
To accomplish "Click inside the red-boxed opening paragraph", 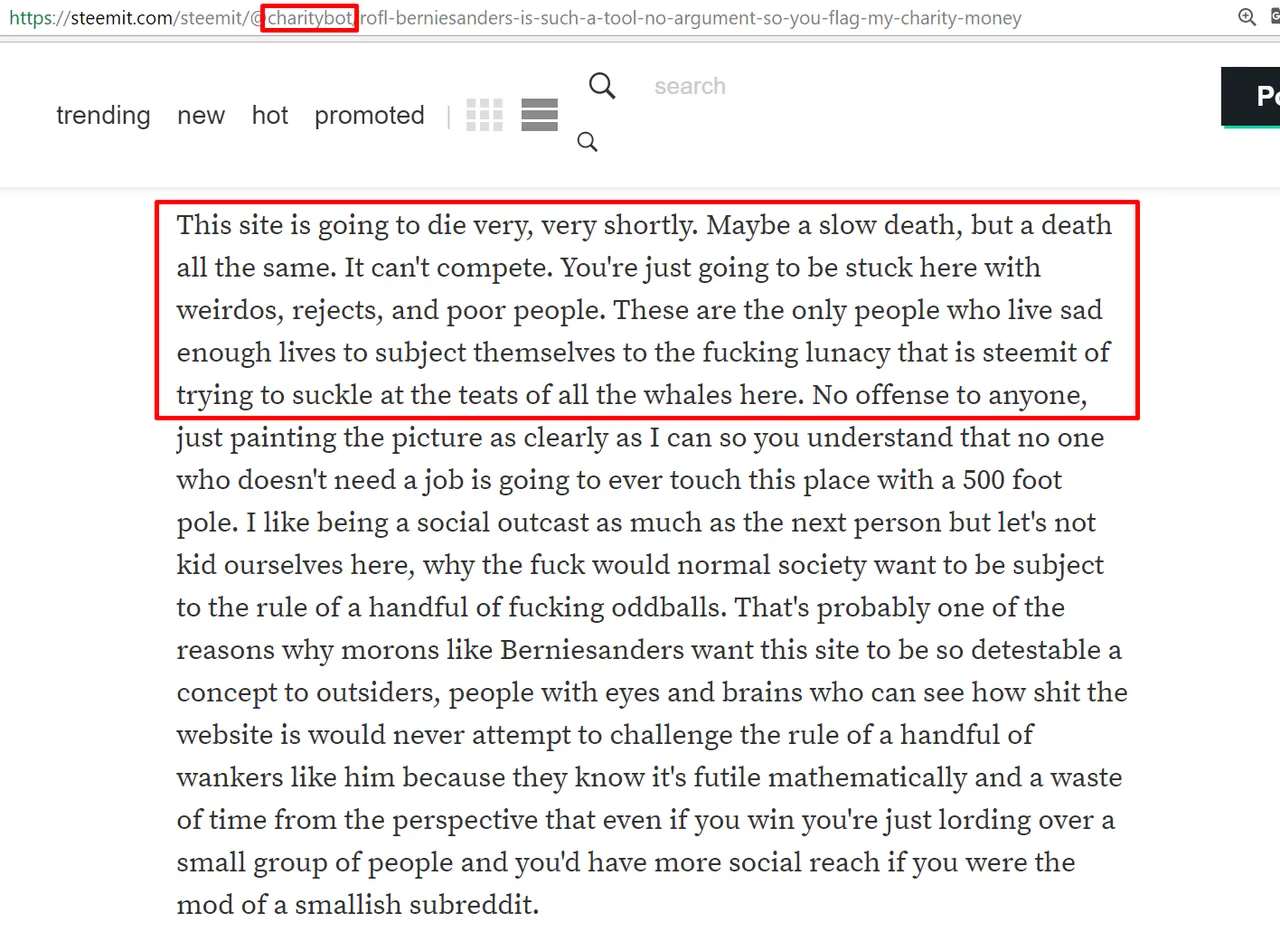I will point(647,310).
